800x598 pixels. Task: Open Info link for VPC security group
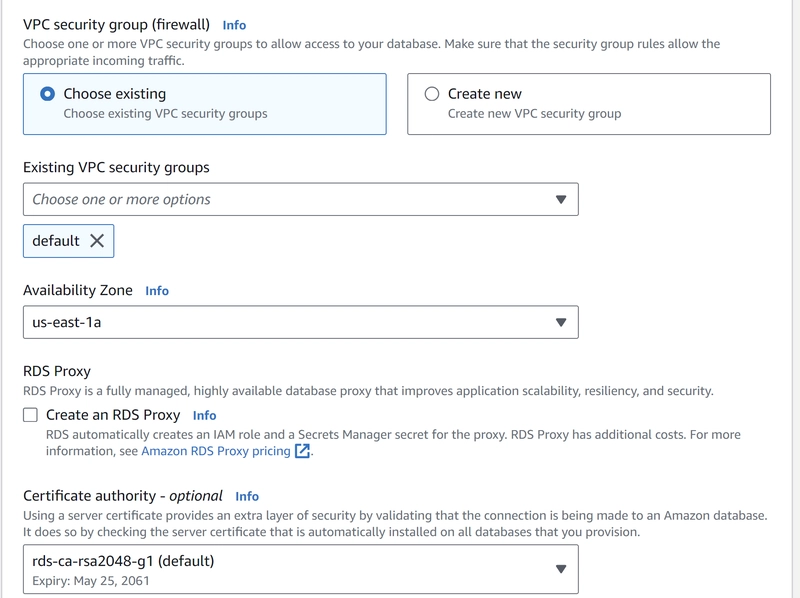234,25
